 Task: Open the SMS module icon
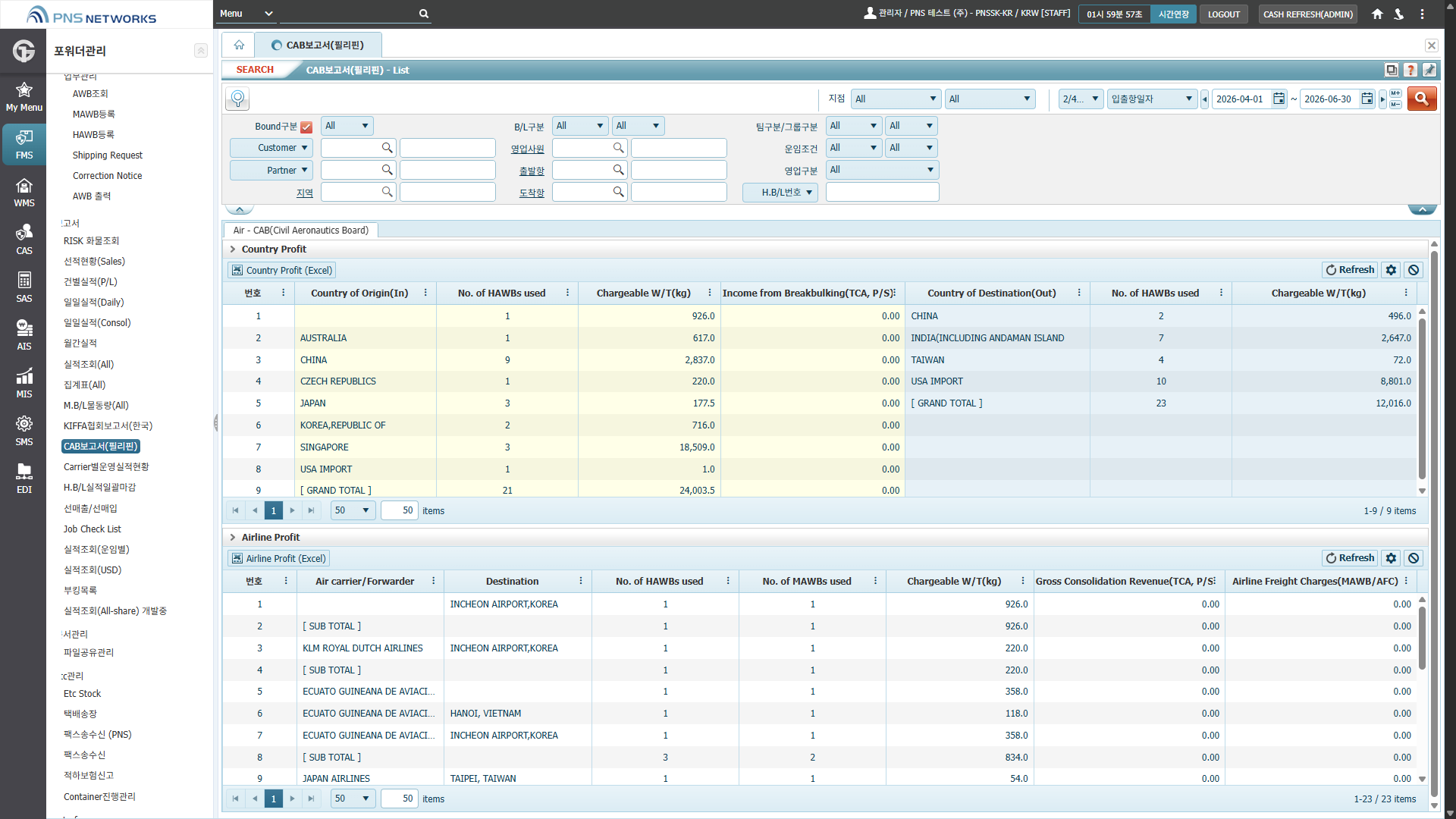click(24, 431)
